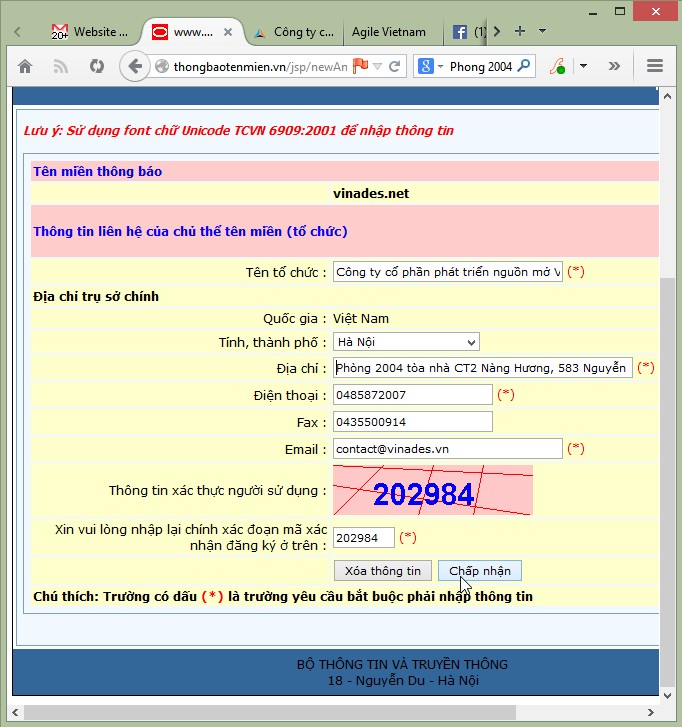Click the 'Điện thoại' phone field

412,395
